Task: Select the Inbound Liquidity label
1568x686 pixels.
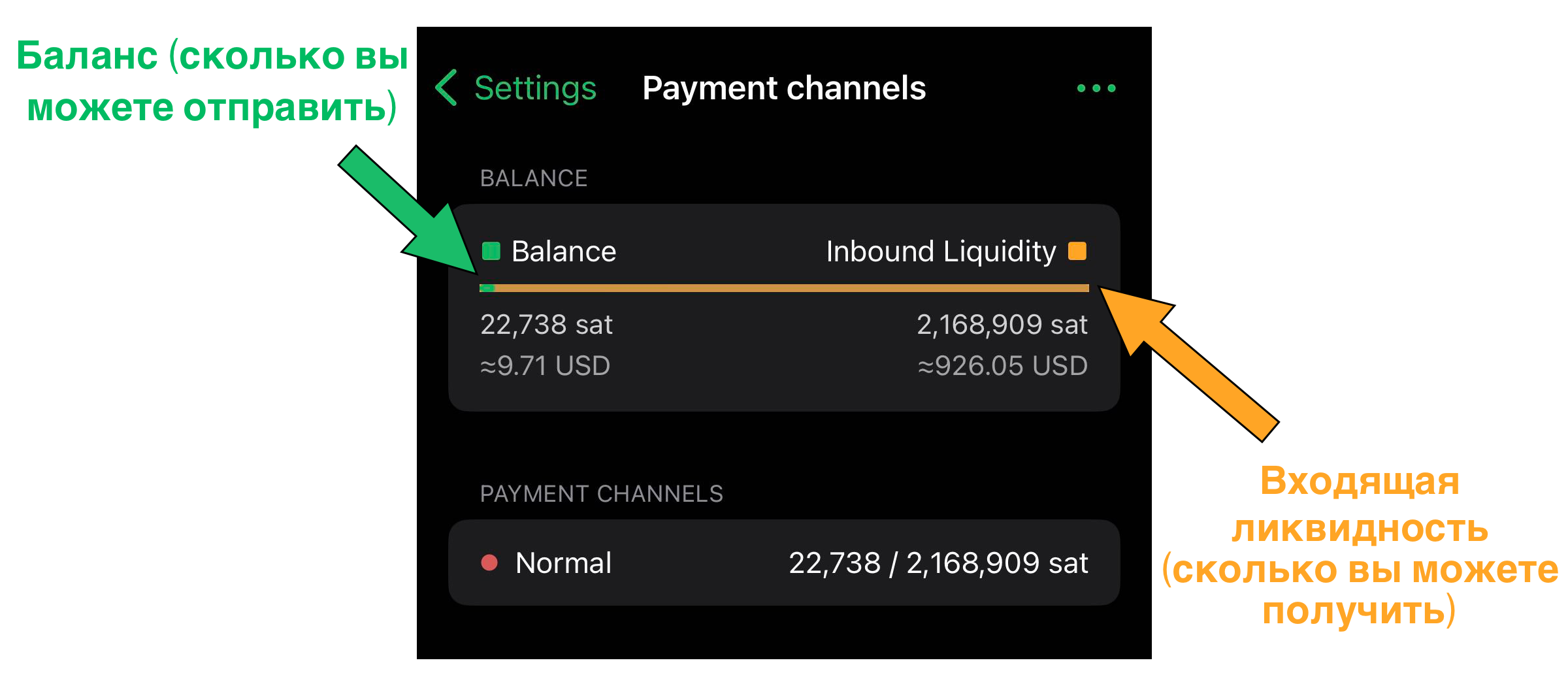Action: 941,252
